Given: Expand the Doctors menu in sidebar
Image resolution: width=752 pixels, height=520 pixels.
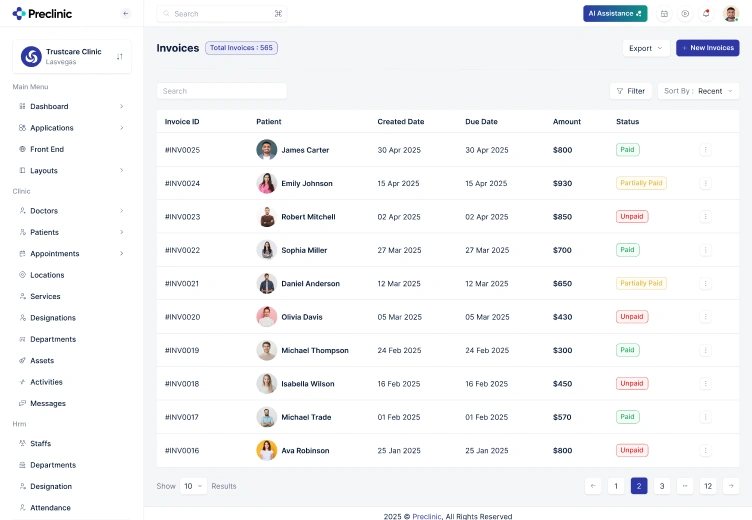Looking at the screenshot, I should click(x=71, y=211).
